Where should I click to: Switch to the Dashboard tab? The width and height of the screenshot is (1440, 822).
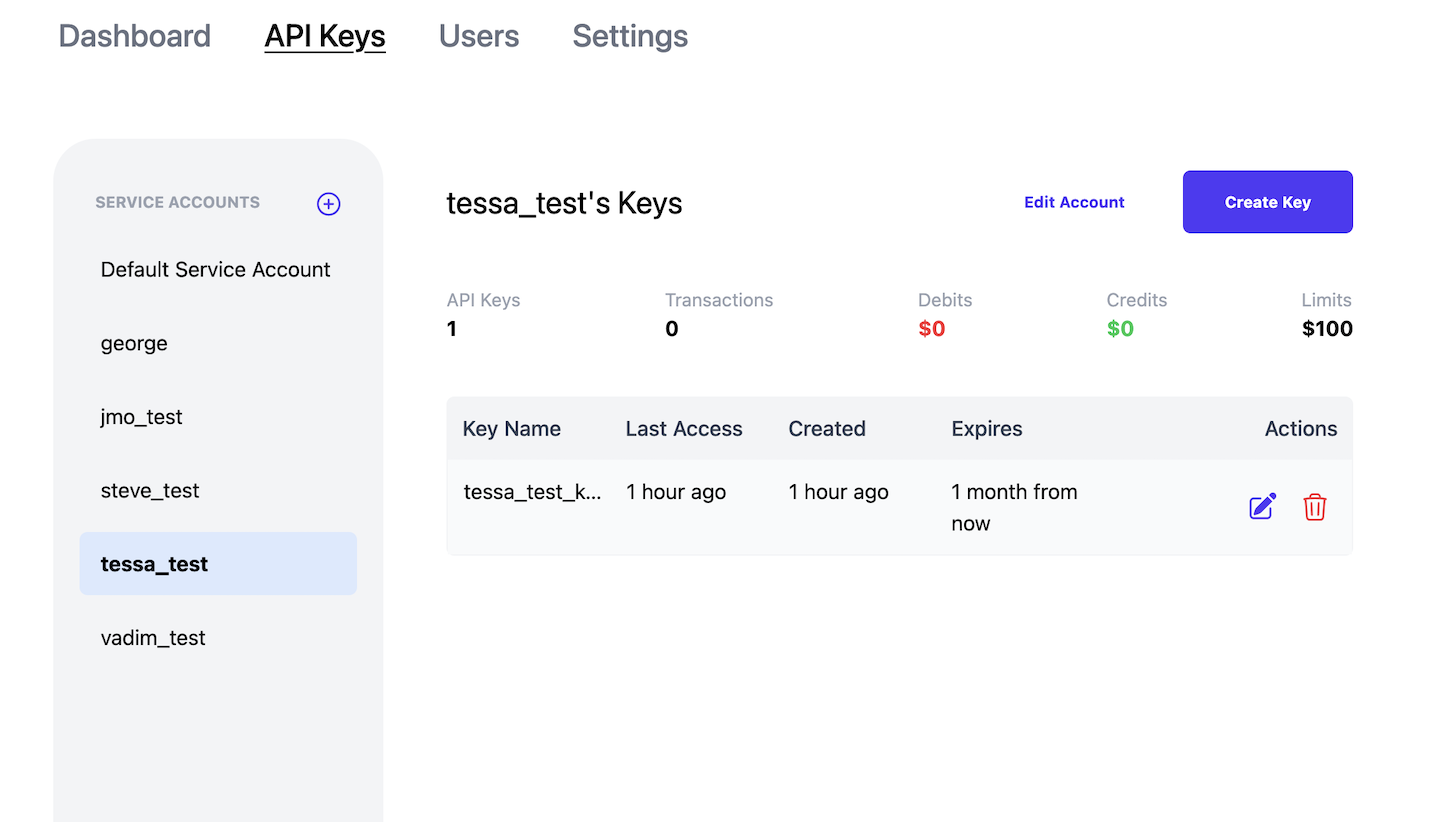134,36
